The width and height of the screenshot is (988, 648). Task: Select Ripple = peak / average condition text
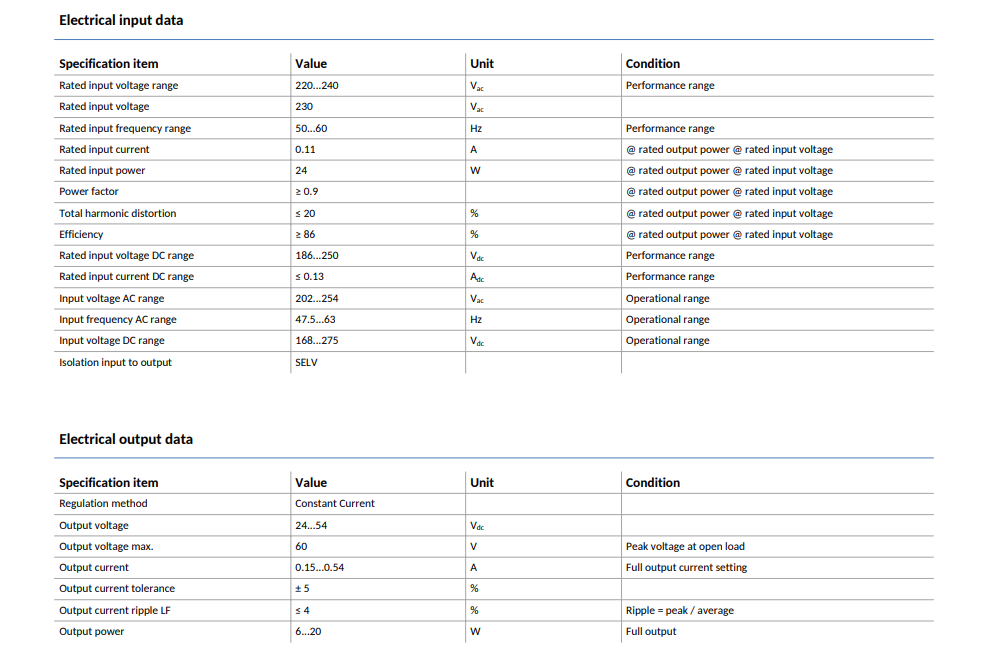click(680, 610)
